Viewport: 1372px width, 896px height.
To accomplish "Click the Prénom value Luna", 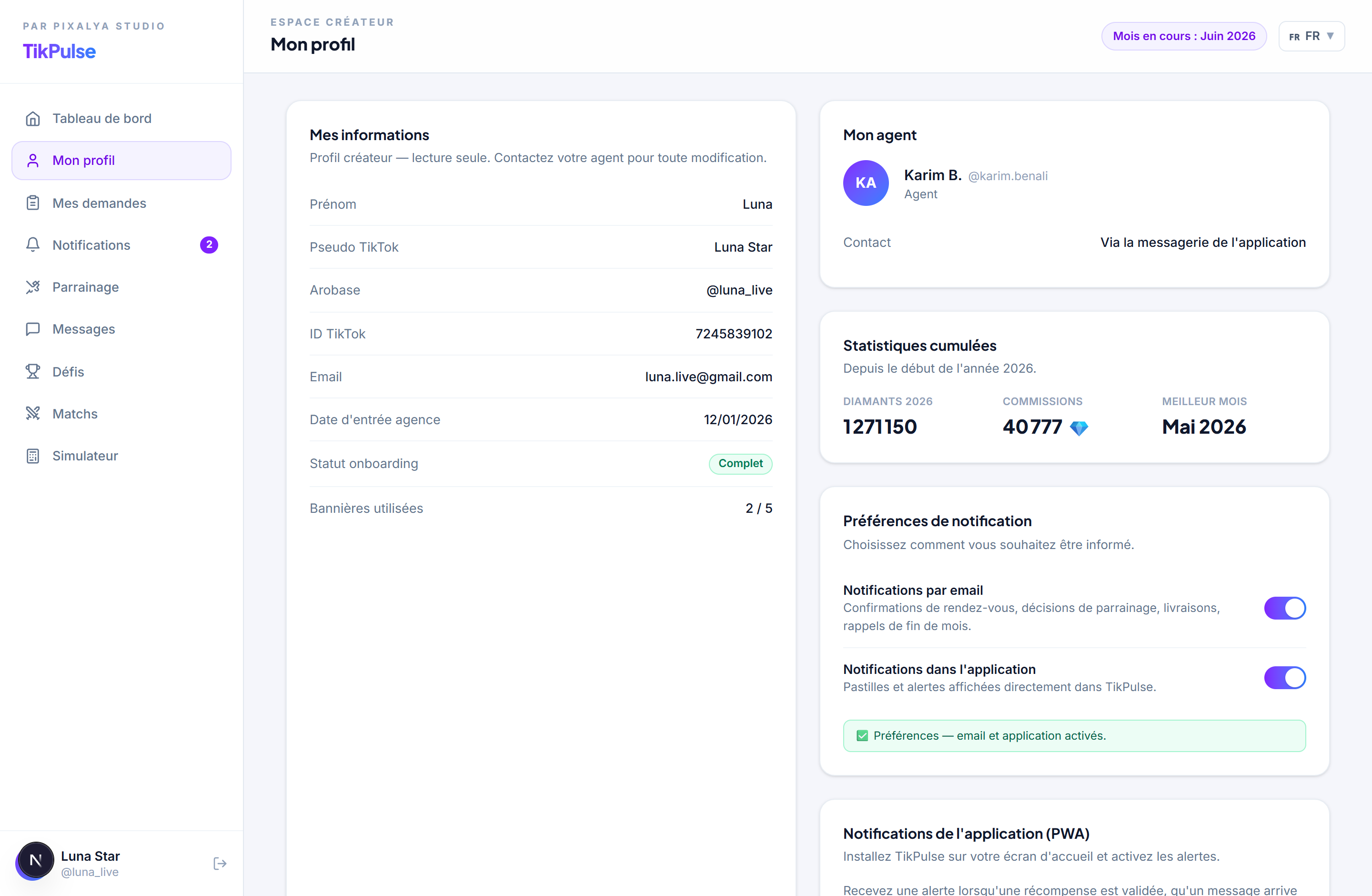I will tap(757, 204).
